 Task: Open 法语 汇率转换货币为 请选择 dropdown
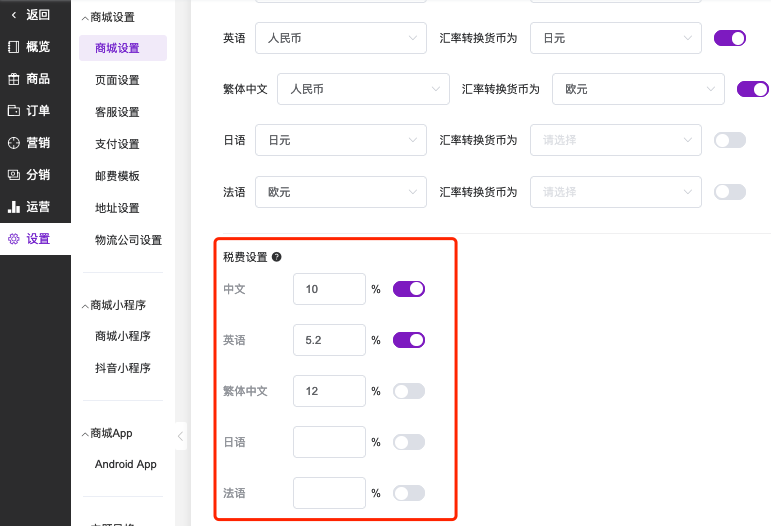[616, 192]
